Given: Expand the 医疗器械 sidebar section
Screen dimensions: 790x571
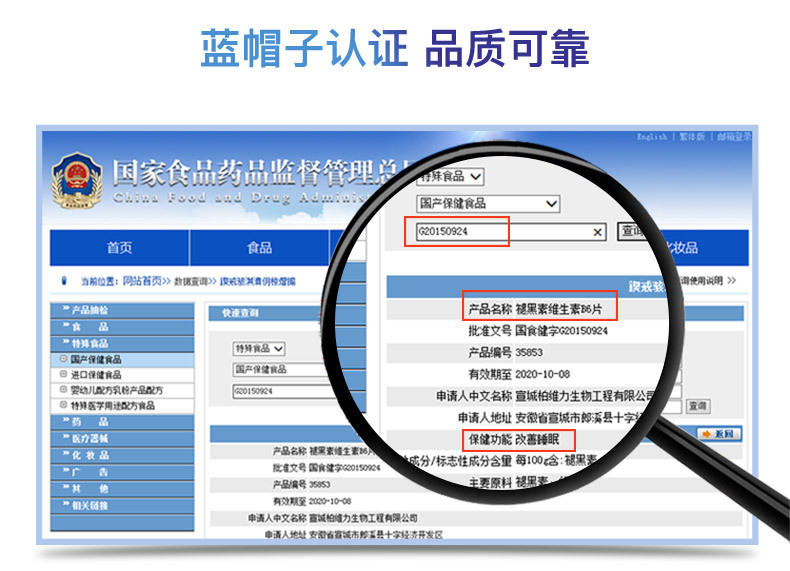Looking at the screenshot, I should [121, 438].
